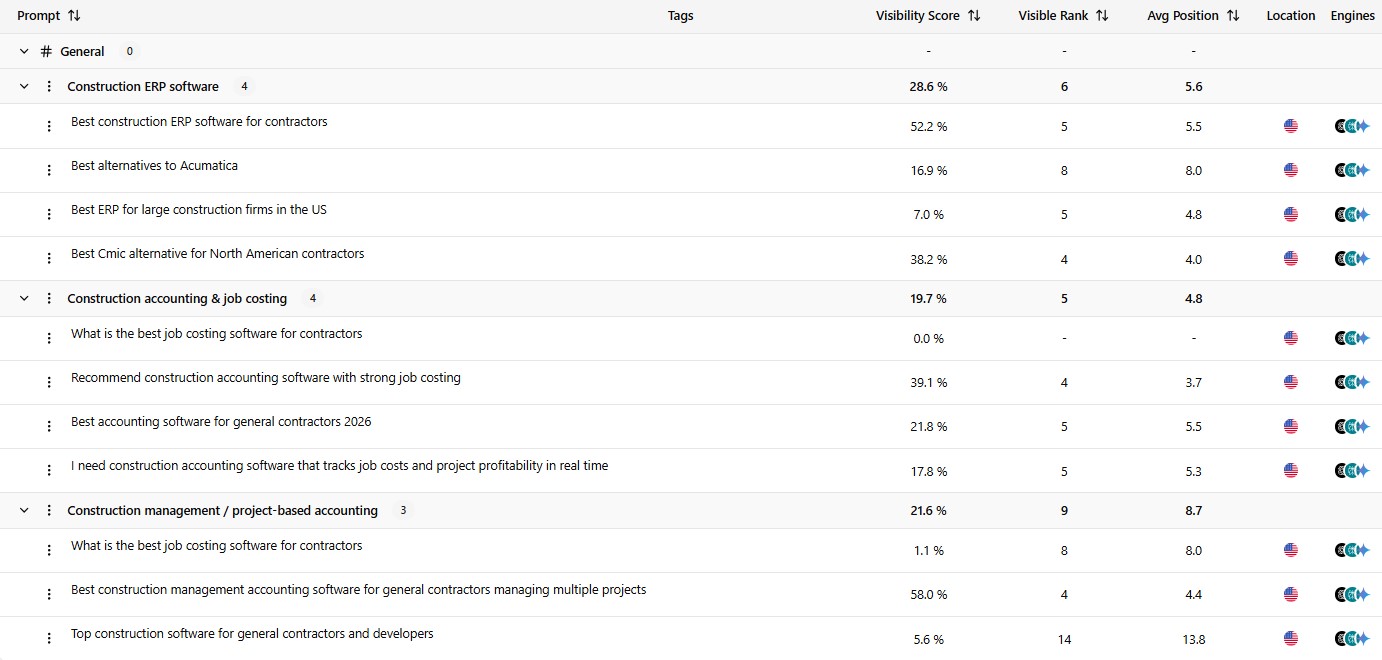1382x660 pixels.
Task: Sort by Visibility Score arrows icon
Action: pyautogui.click(x=974, y=16)
